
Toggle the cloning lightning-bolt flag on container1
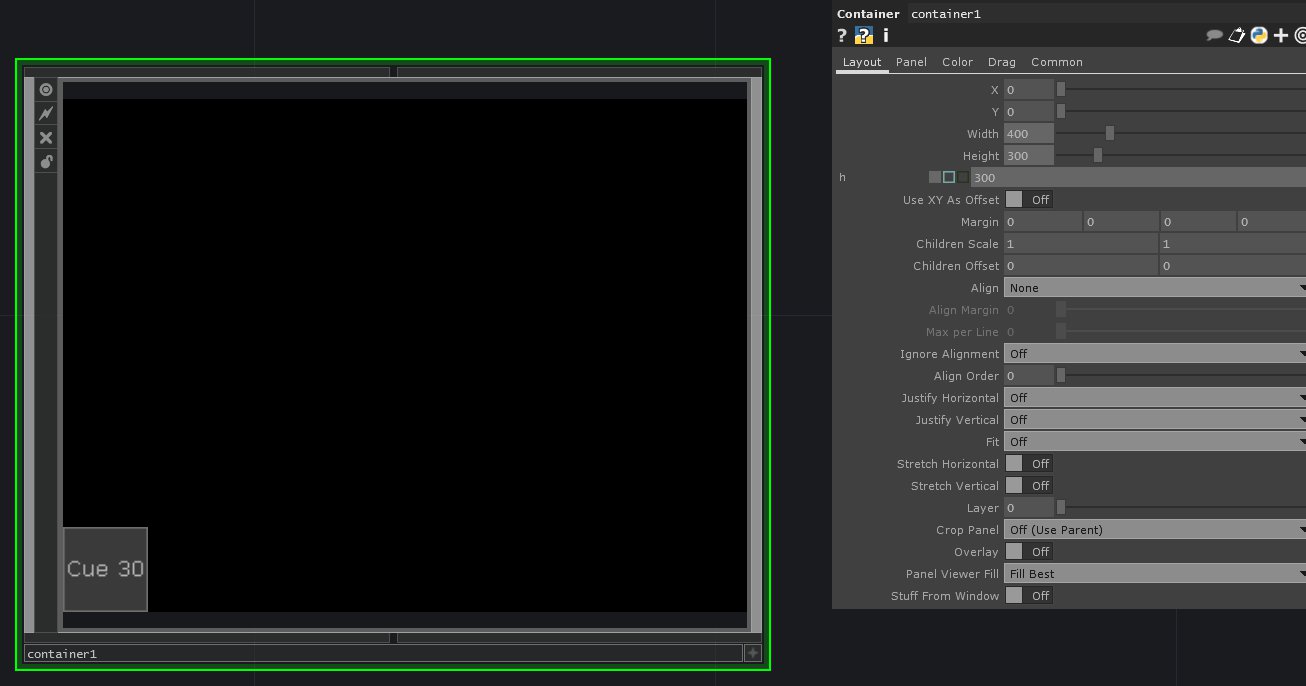pyautogui.click(x=46, y=114)
